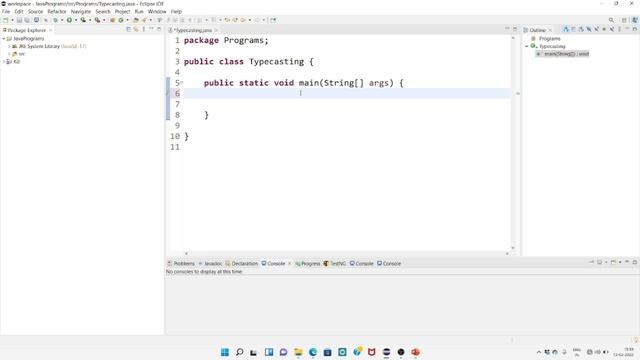This screenshot has width=640, height=360.
Task: Select main(String[]) in Outline
Action: pos(563,54)
